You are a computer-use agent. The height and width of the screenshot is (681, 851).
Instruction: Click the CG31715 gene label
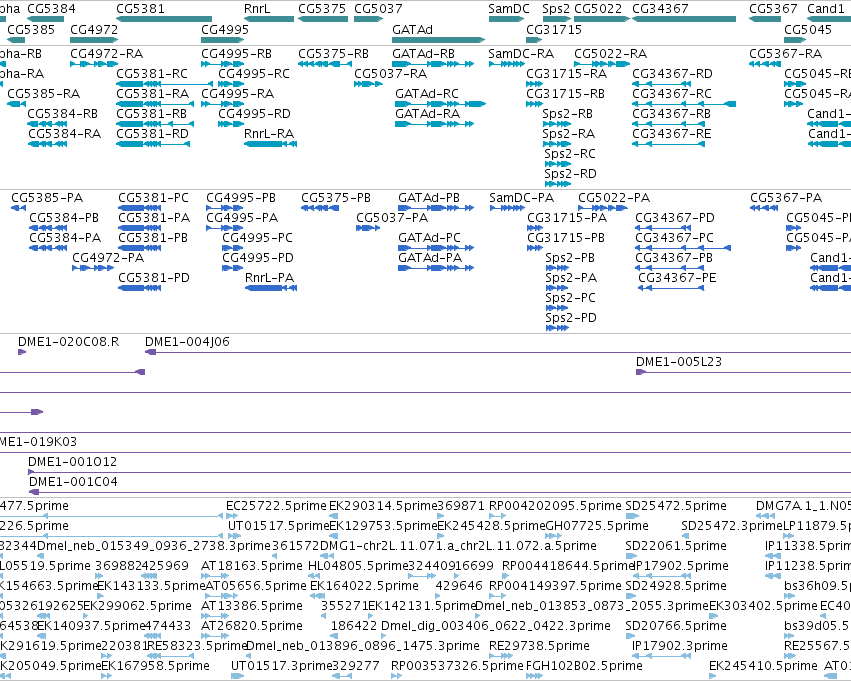coord(554,29)
